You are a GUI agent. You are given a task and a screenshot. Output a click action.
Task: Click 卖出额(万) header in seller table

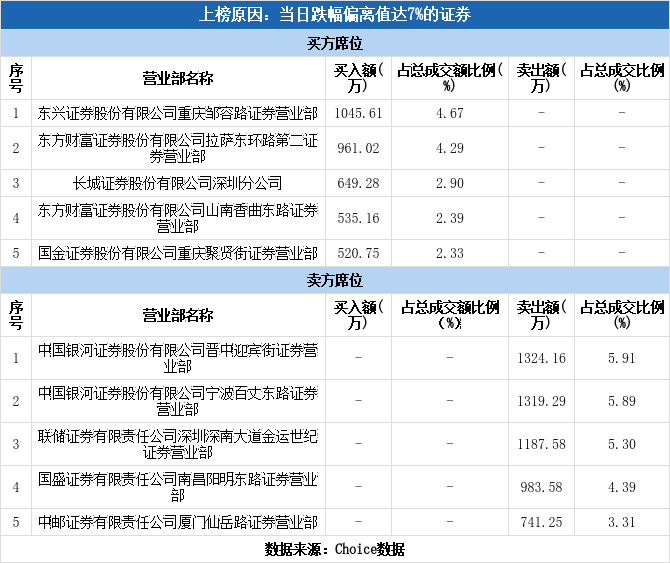(541, 315)
